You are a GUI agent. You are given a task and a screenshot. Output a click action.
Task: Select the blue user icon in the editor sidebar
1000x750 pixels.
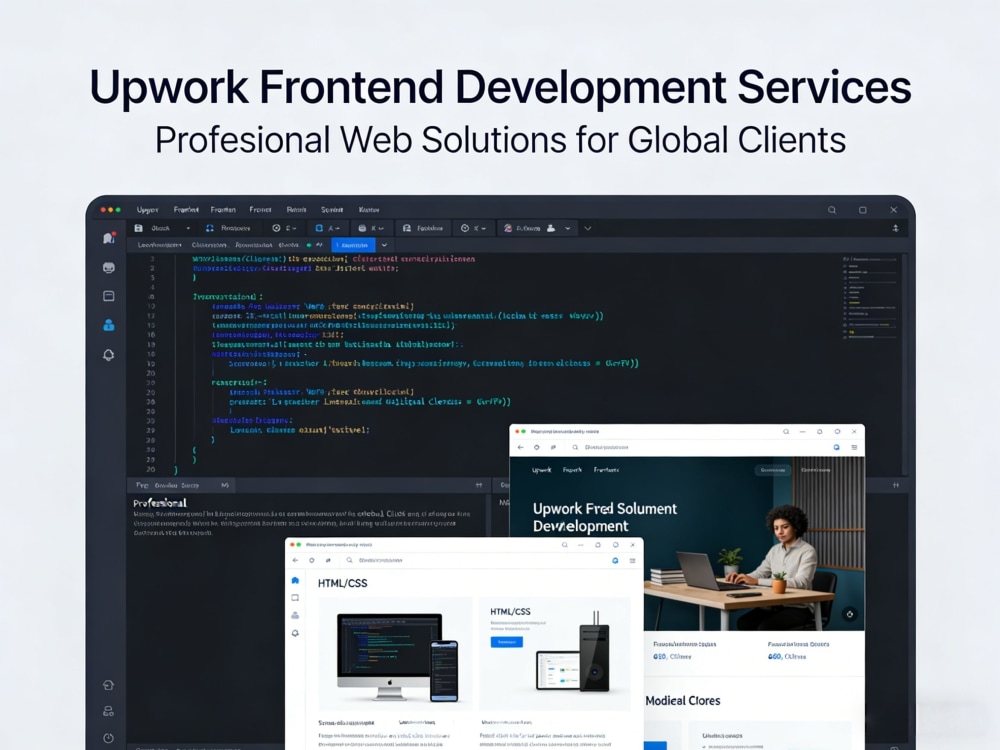pyautogui.click(x=108, y=325)
